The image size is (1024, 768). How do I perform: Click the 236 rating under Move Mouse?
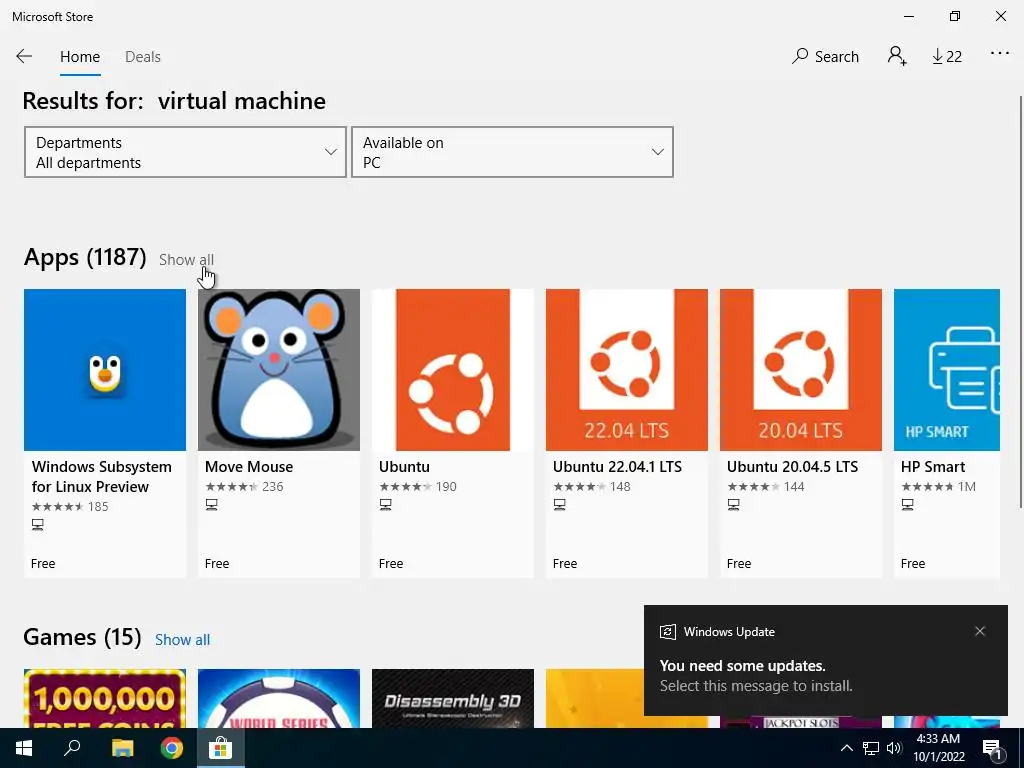(272, 487)
